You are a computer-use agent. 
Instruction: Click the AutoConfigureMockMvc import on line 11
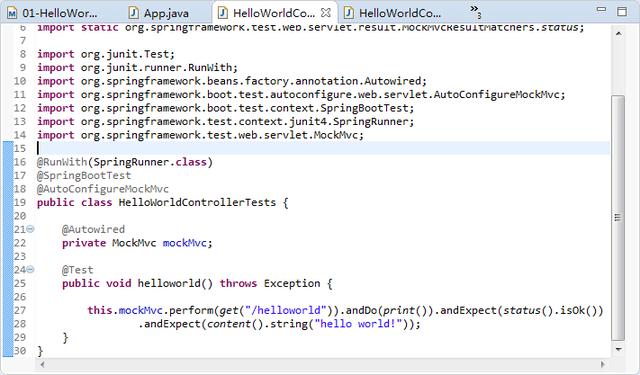click(x=301, y=94)
